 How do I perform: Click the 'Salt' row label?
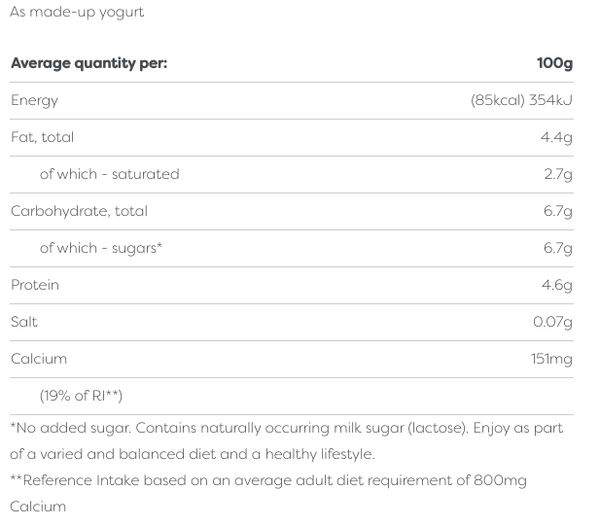(x=25, y=322)
